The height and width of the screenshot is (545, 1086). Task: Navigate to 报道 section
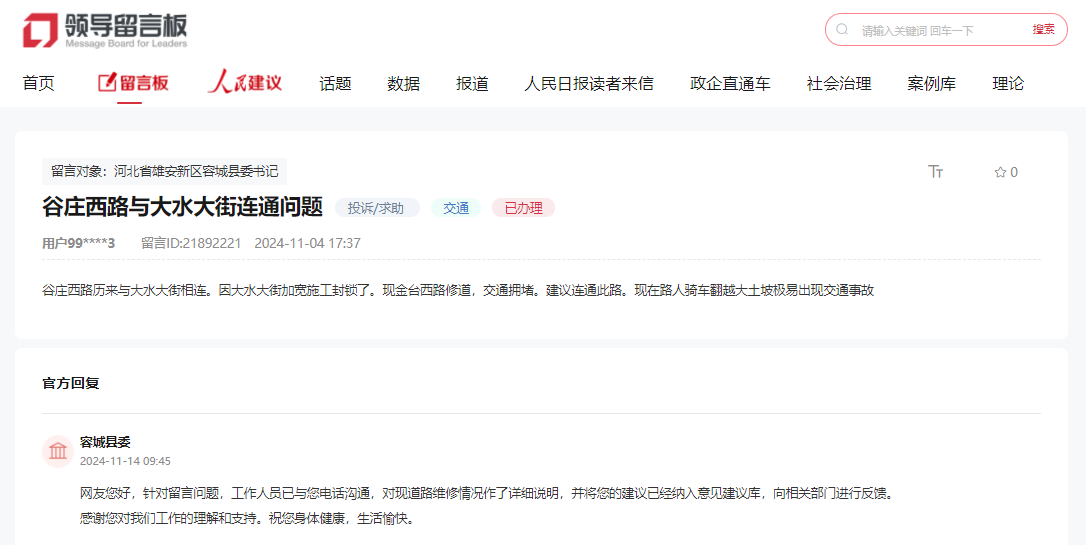click(472, 83)
